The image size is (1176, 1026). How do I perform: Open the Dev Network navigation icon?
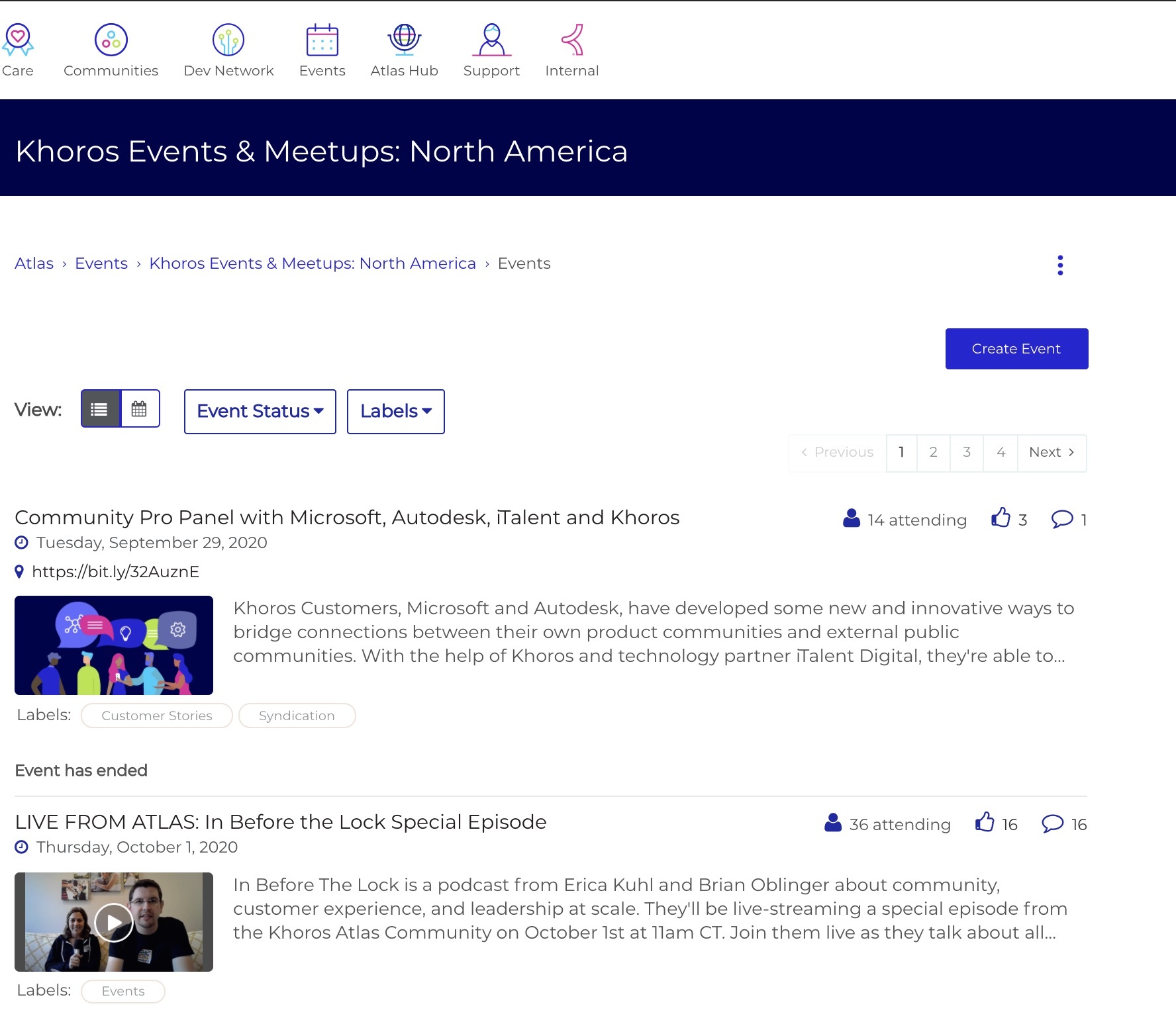point(228,40)
